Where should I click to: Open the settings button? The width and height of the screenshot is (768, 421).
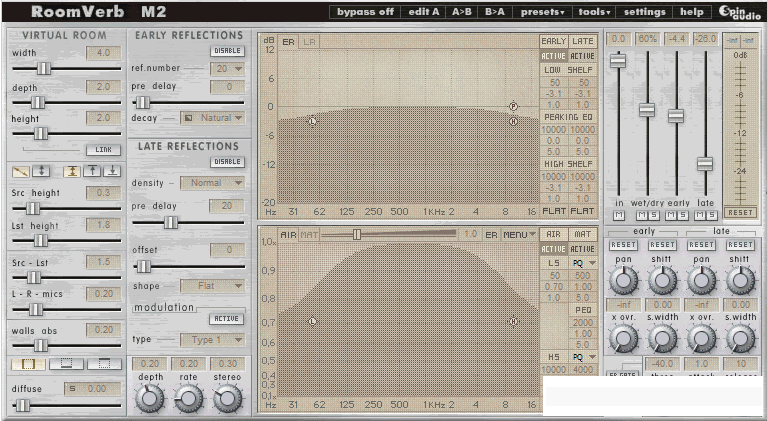(645, 12)
